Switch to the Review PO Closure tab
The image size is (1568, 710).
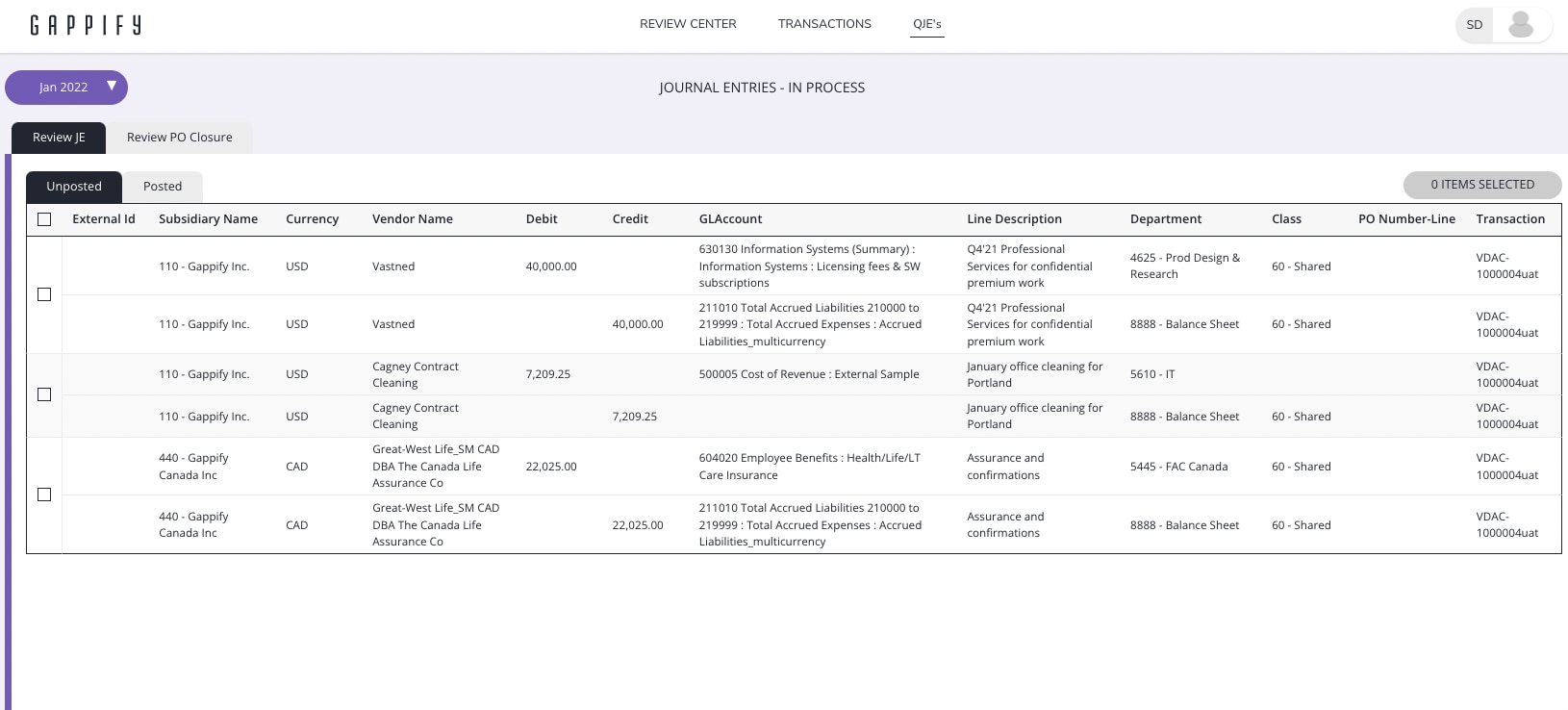point(180,138)
